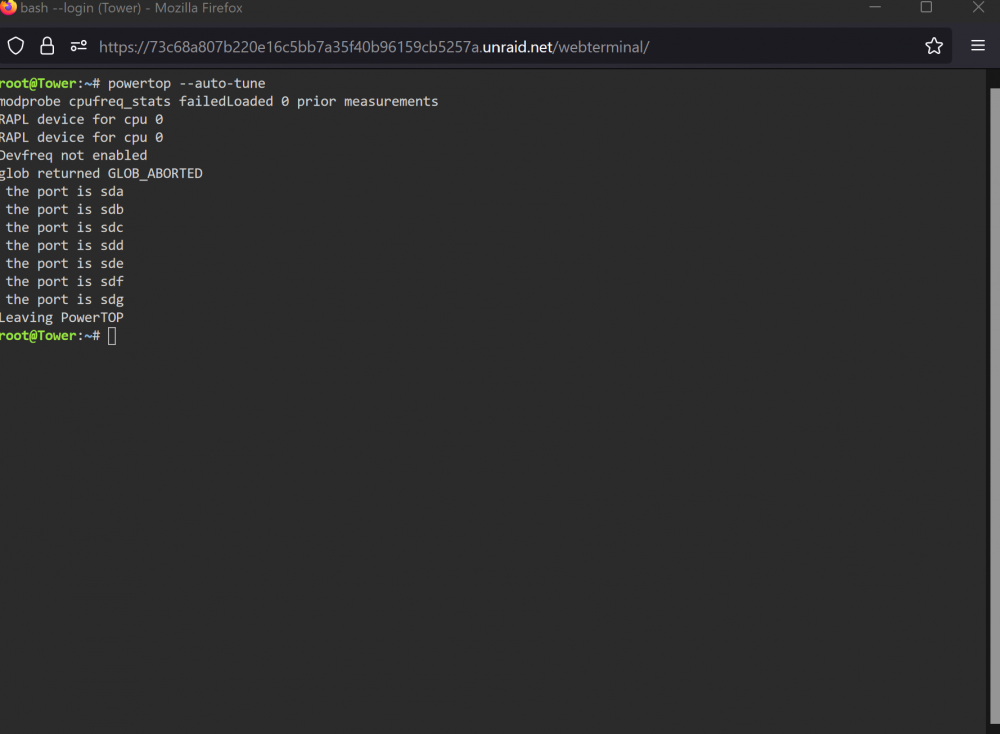Click the 'the port is sdg' line
1000x734 pixels.
coord(64,300)
